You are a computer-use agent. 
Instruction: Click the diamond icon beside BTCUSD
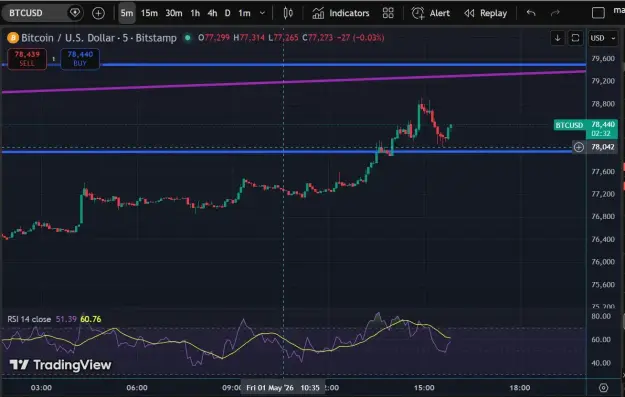tap(75, 13)
